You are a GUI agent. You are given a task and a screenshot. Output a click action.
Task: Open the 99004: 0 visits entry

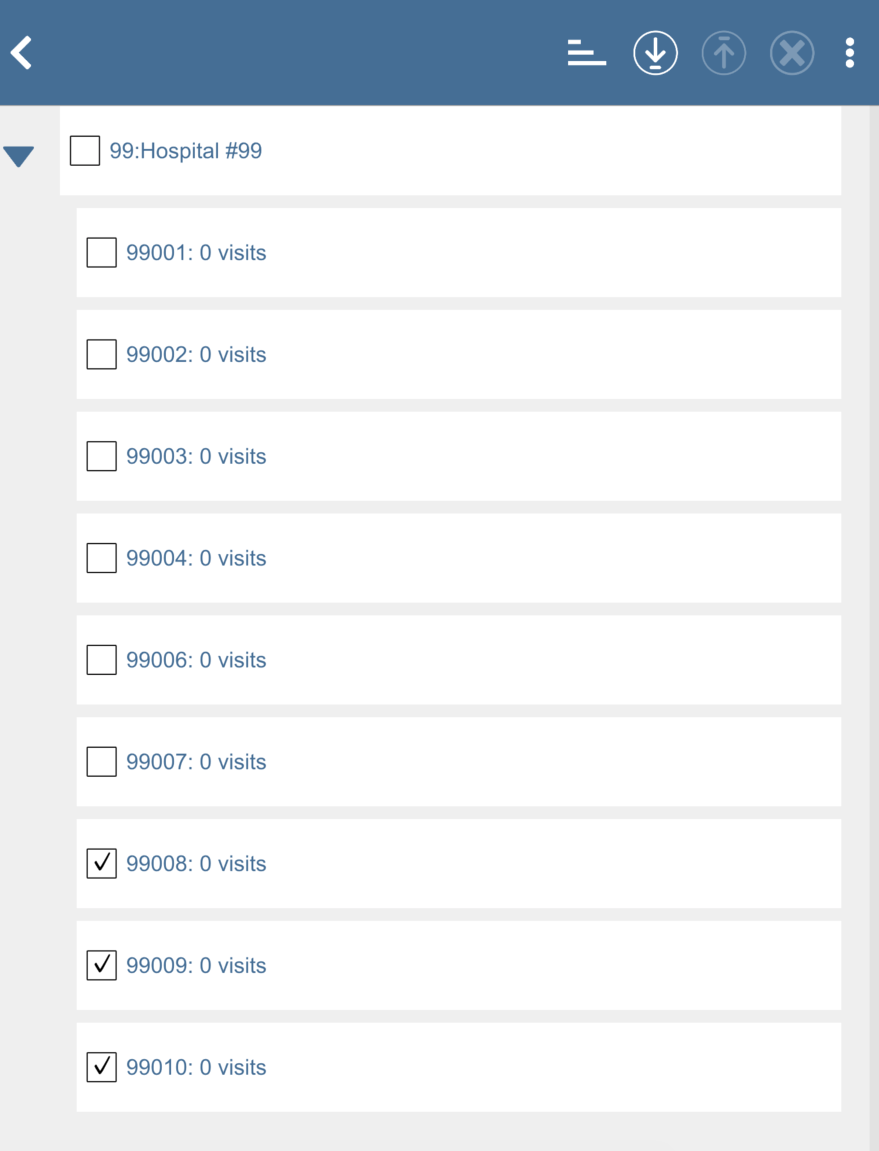[196, 558]
